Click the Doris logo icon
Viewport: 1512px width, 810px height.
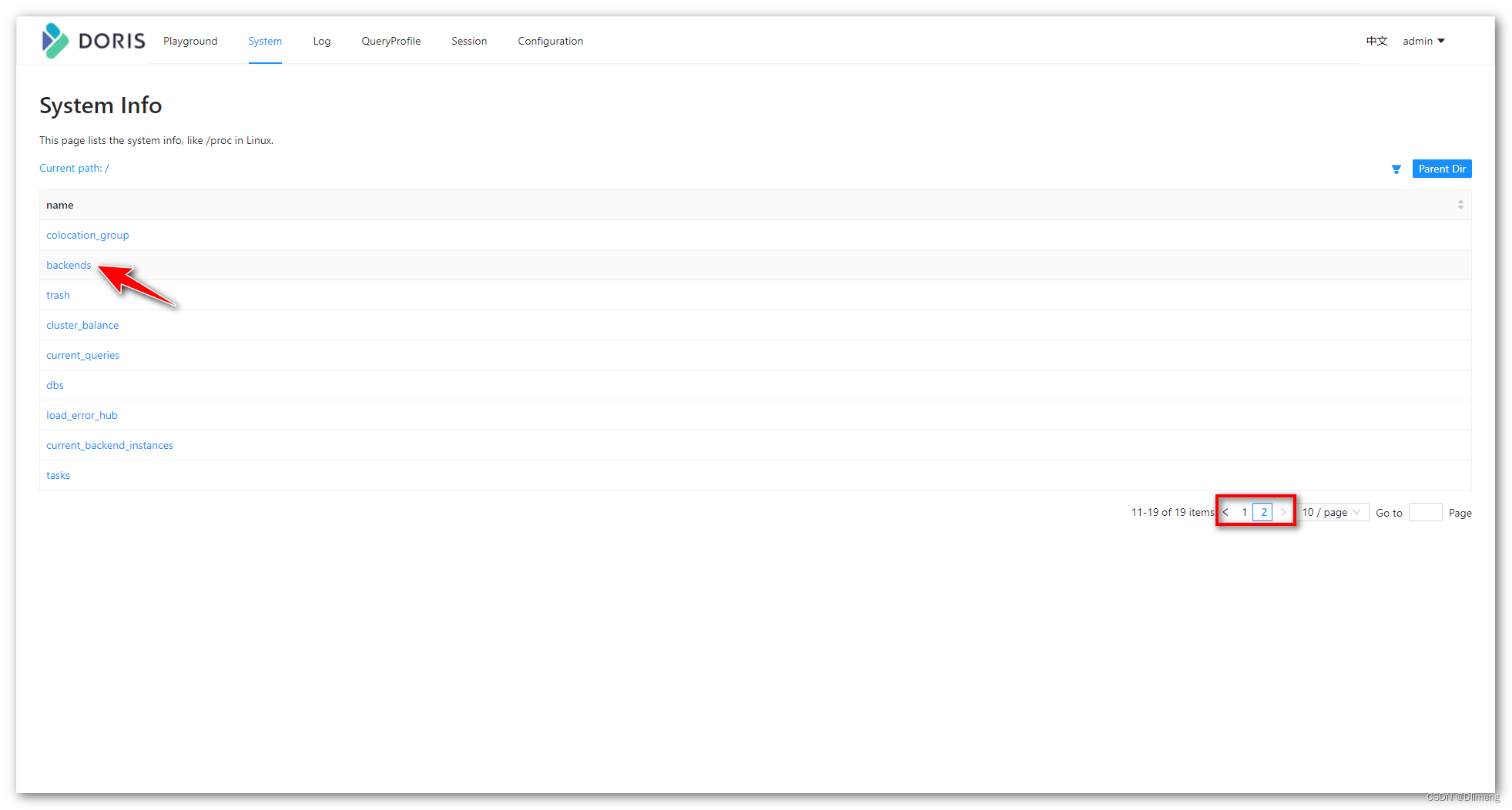coord(55,41)
